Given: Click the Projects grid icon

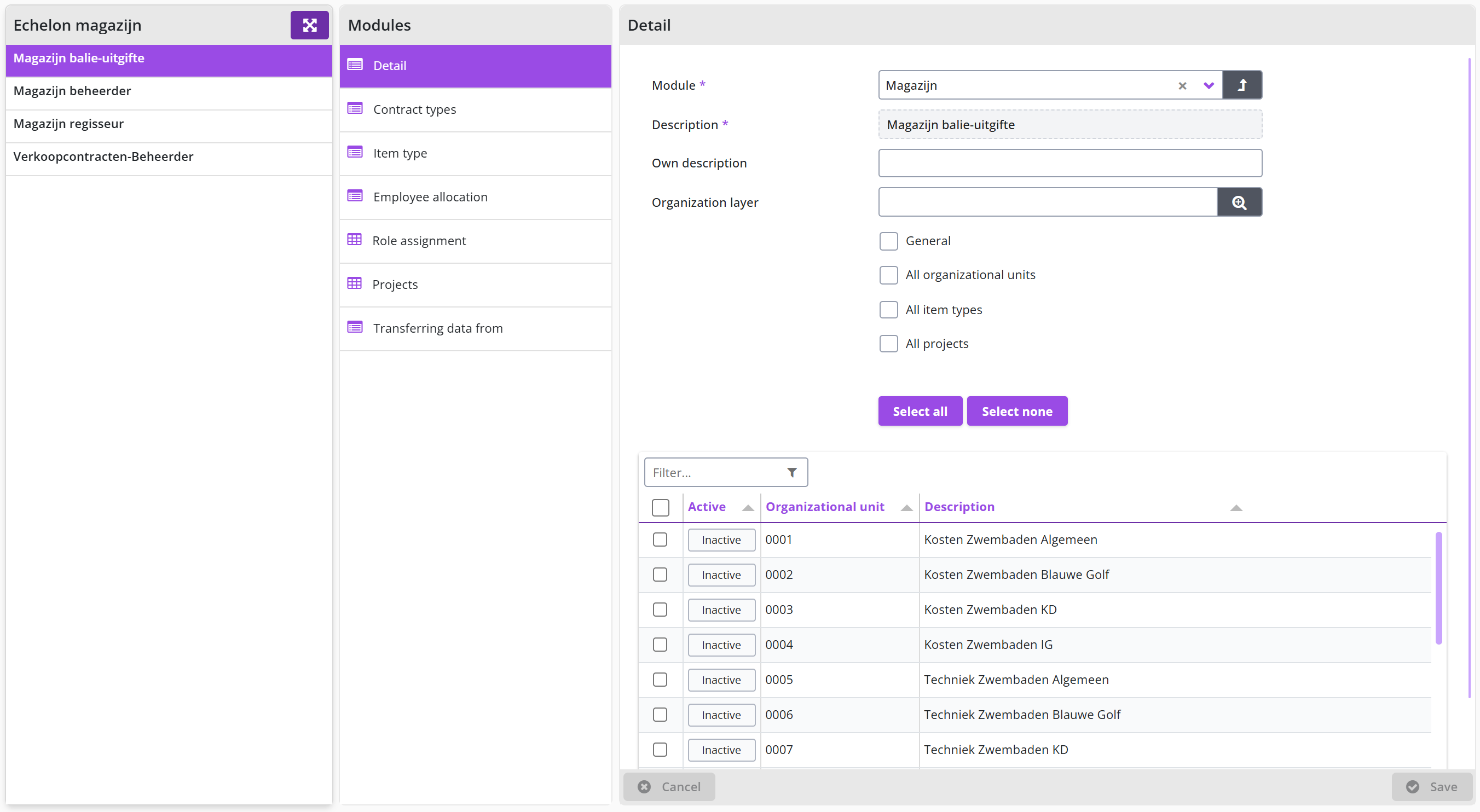Looking at the screenshot, I should pos(355,283).
